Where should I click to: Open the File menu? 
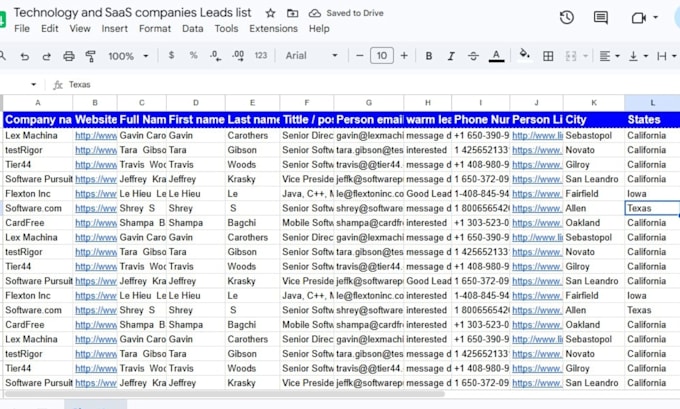point(22,29)
